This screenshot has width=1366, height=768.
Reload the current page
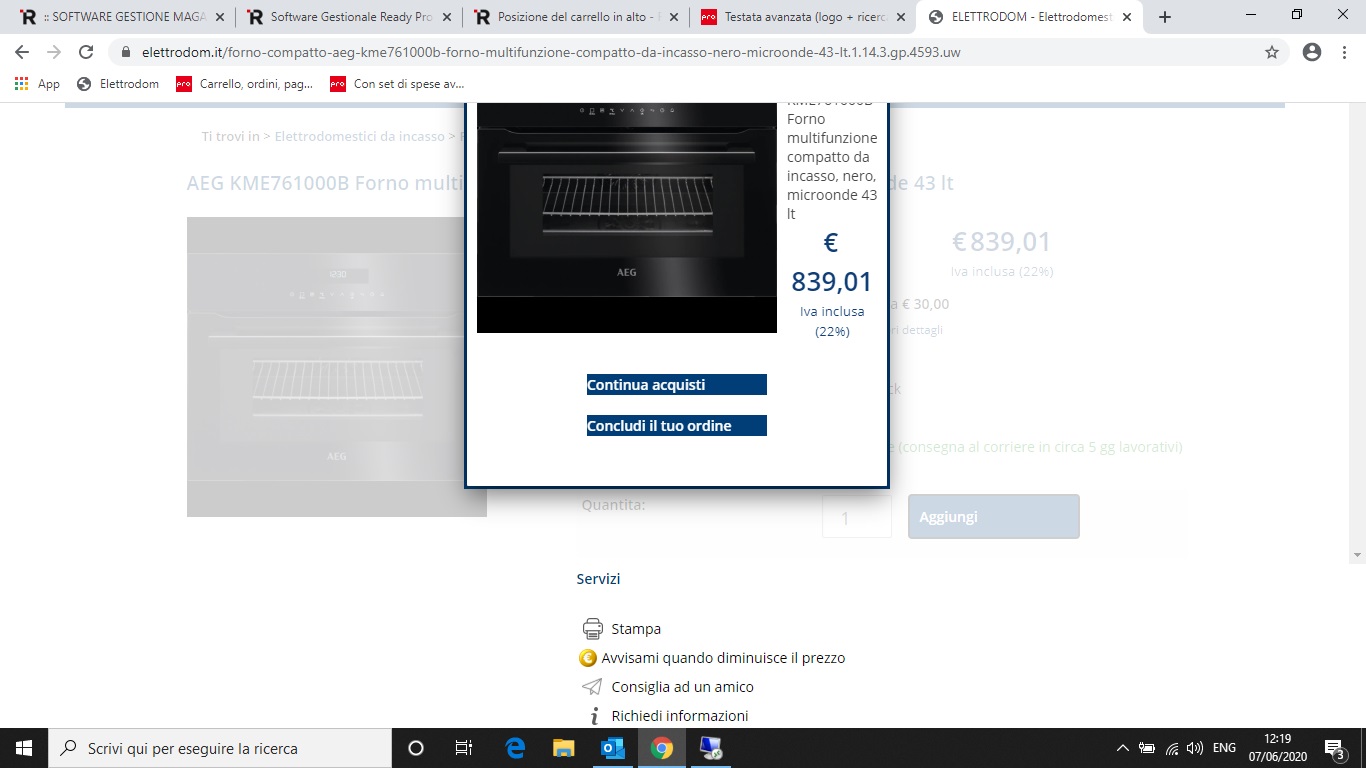(x=86, y=52)
